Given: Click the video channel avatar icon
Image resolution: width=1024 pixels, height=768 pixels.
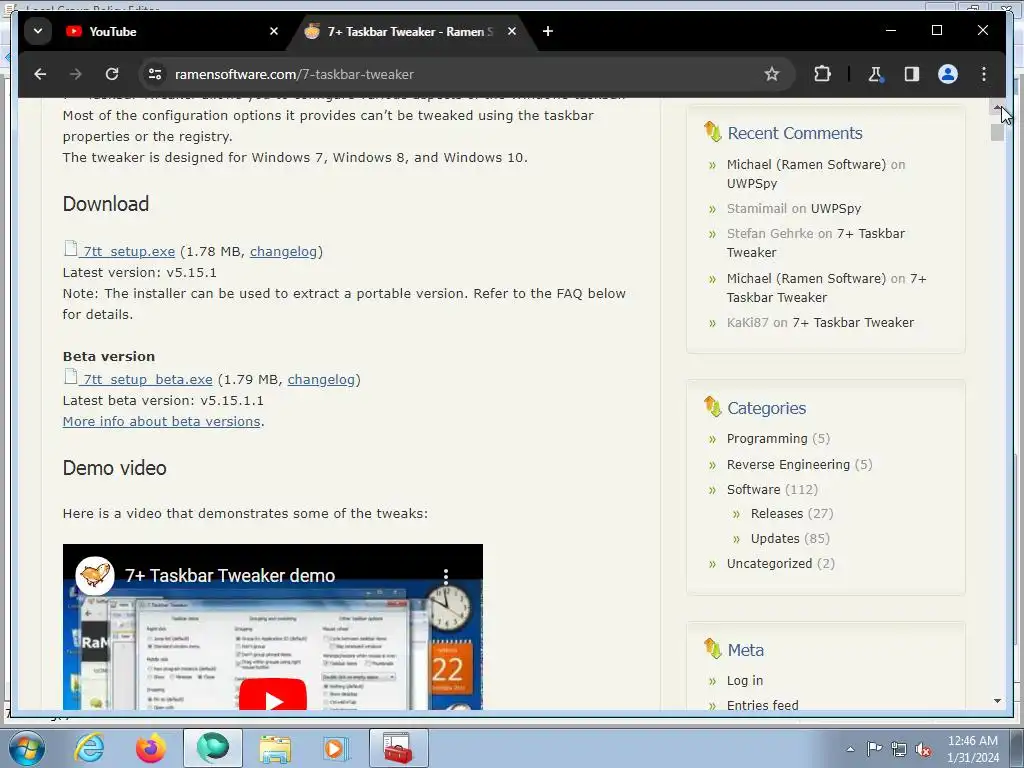Looking at the screenshot, I should (x=95, y=575).
